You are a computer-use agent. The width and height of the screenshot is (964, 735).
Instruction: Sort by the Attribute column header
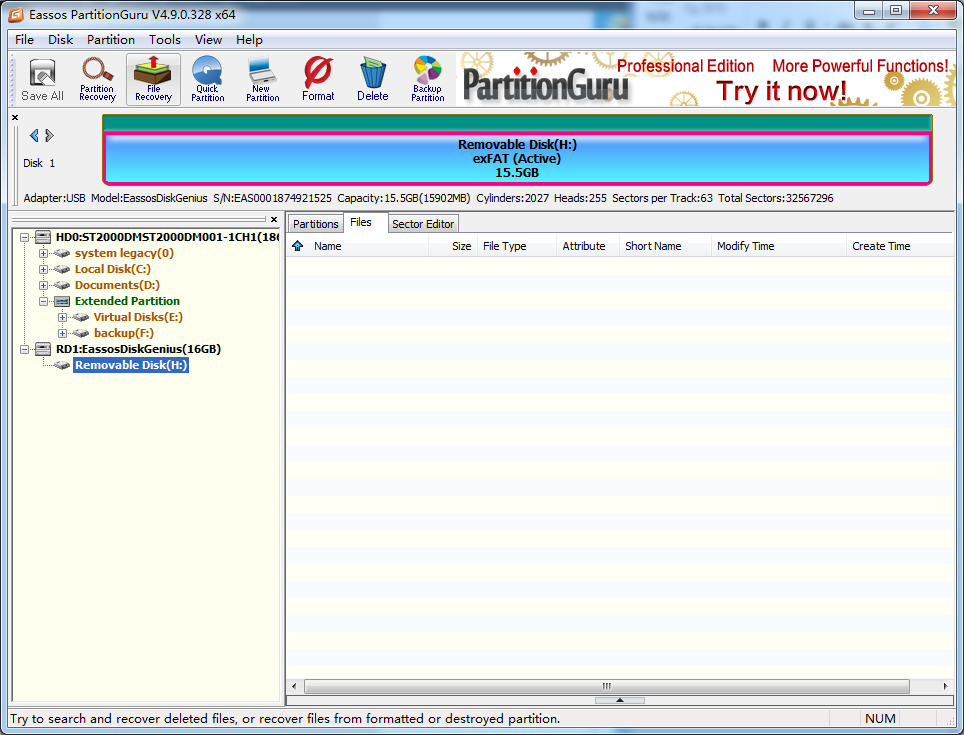pos(588,246)
